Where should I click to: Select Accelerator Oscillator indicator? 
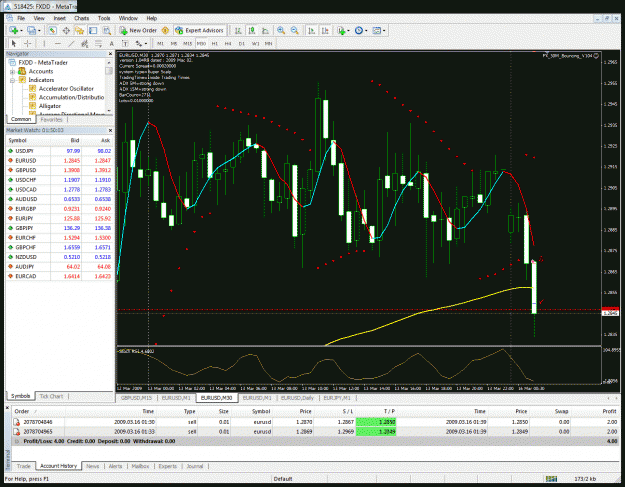coord(66,88)
